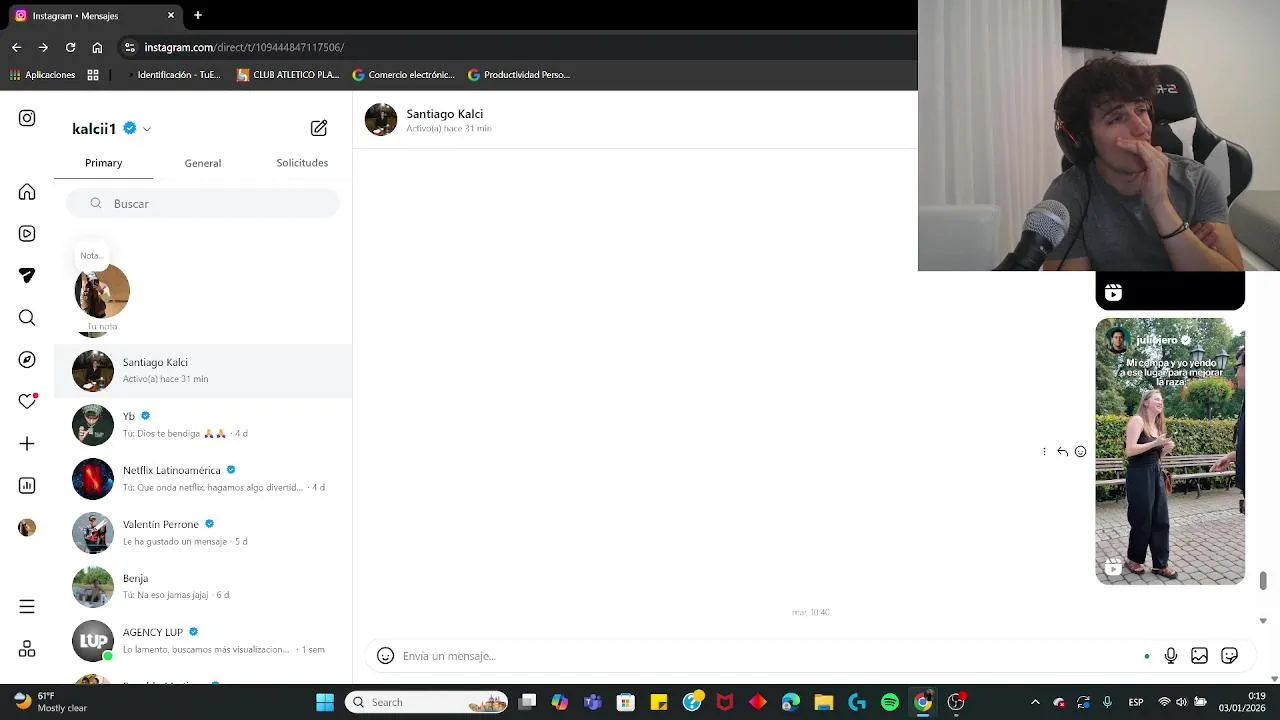The image size is (1280, 720).
Task: Open the Meta apps grid icon
Action: [x=27, y=649]
